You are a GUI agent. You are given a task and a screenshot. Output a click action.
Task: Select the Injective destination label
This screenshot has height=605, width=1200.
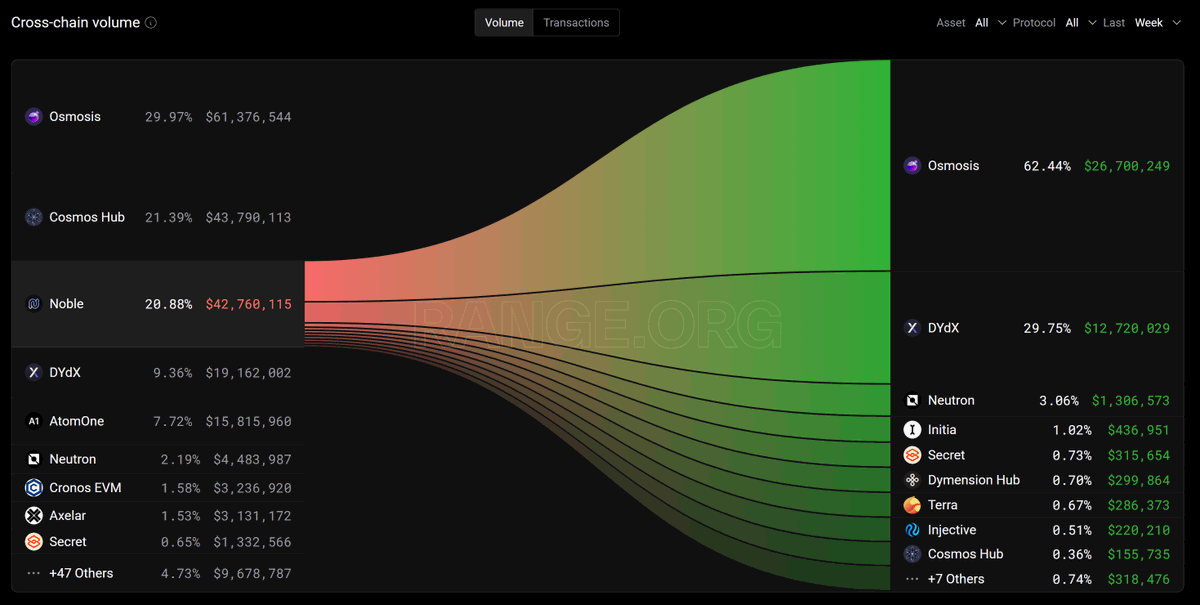coord(952,530)
